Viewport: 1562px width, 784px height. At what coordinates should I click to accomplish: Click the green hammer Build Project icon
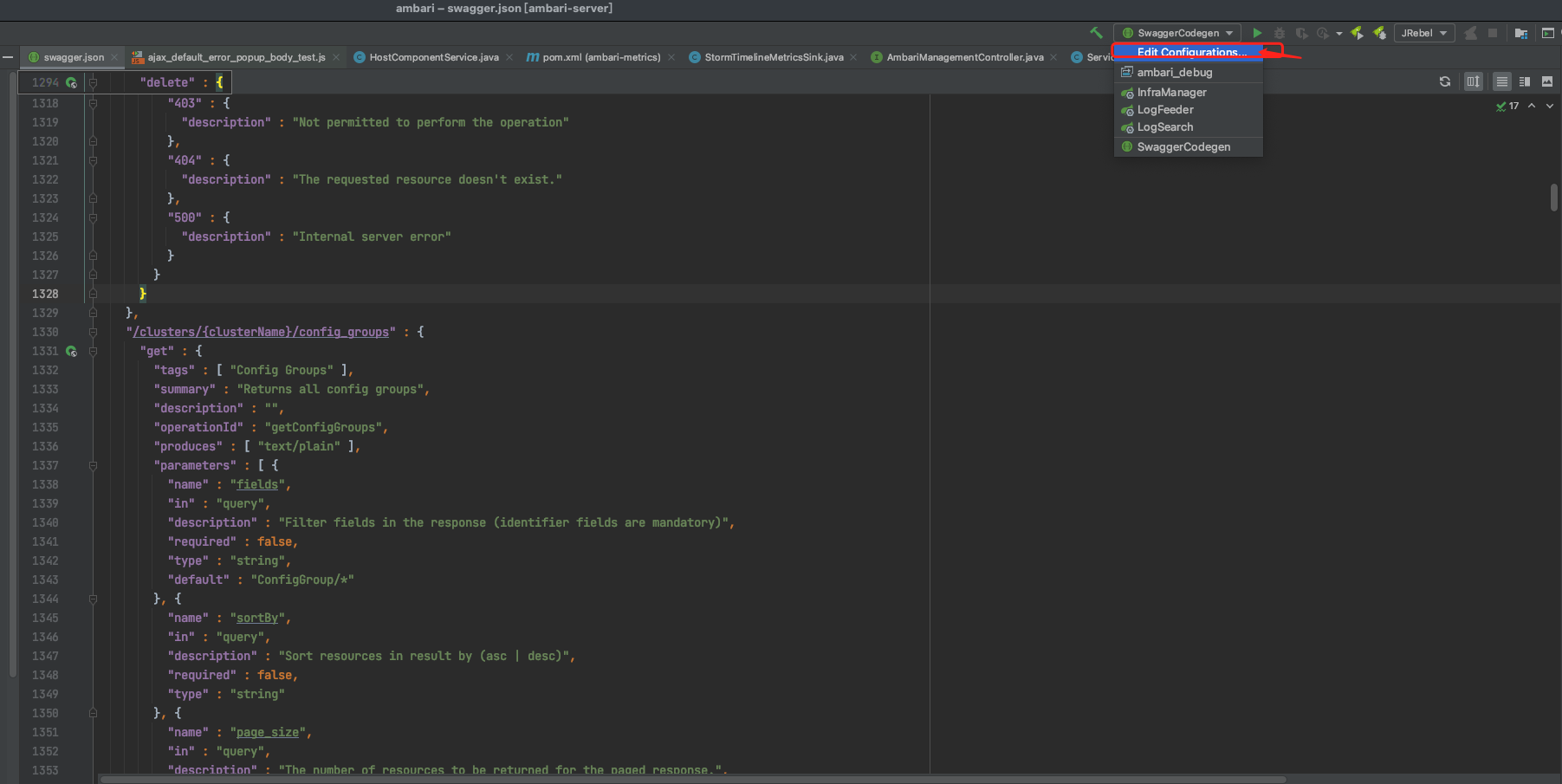(x=1096, y=33)
